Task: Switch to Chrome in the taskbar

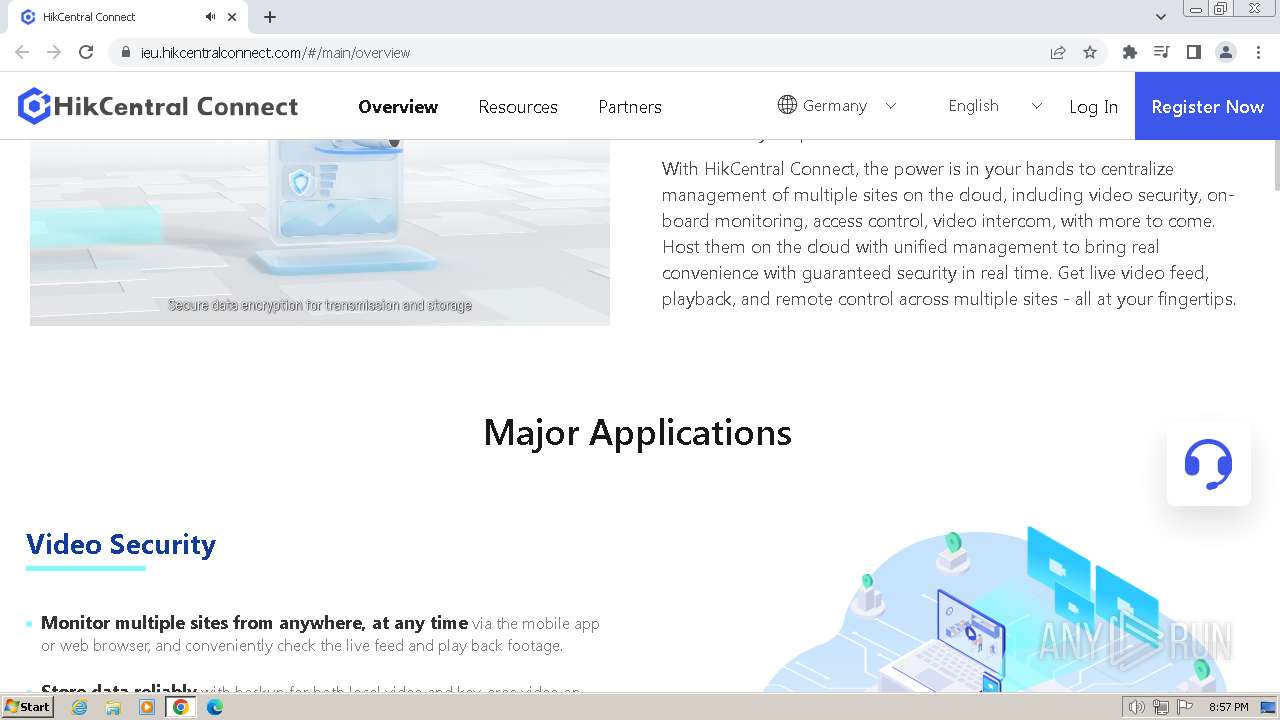Action: pos(181,707)
